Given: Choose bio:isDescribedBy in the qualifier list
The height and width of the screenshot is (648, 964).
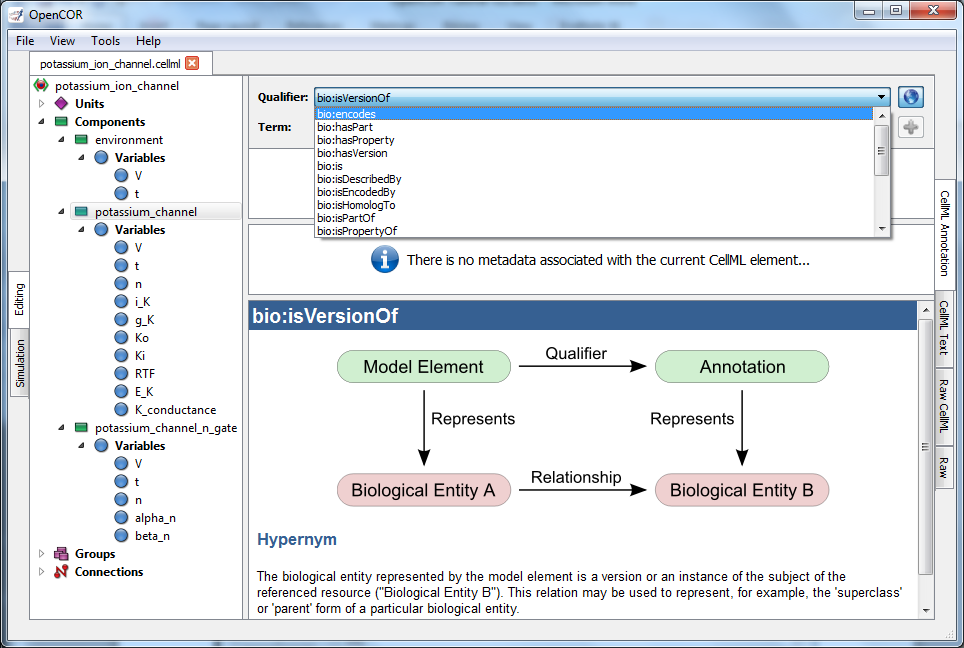Looking at the screenshot, I should click(x=593, y=178).
